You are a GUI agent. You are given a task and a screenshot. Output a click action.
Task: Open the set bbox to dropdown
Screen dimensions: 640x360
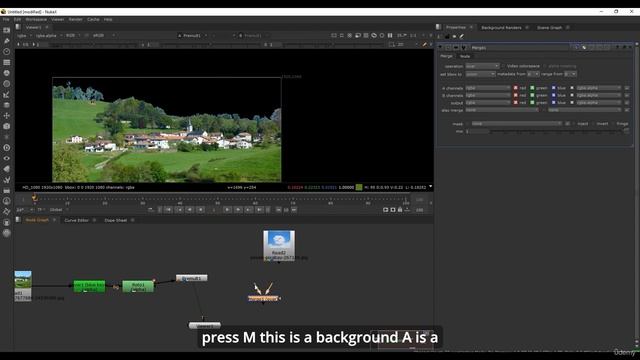tap(480, 74)
